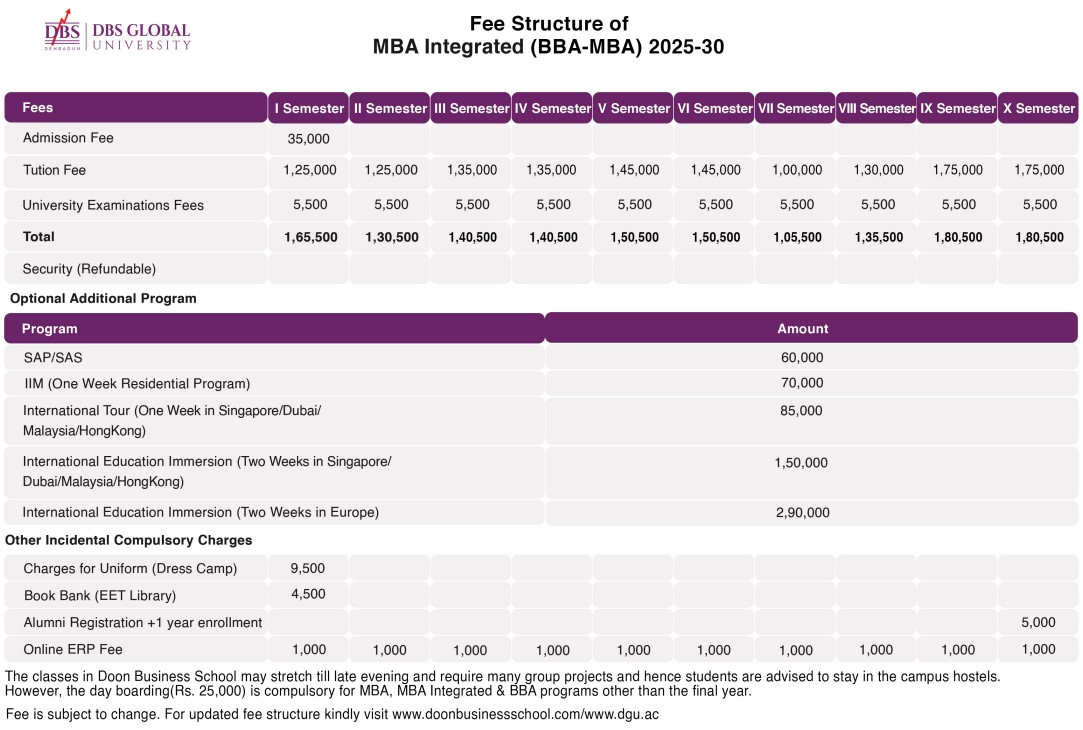
Task: Click the V Semester header
Action: (x=633, y=107)
